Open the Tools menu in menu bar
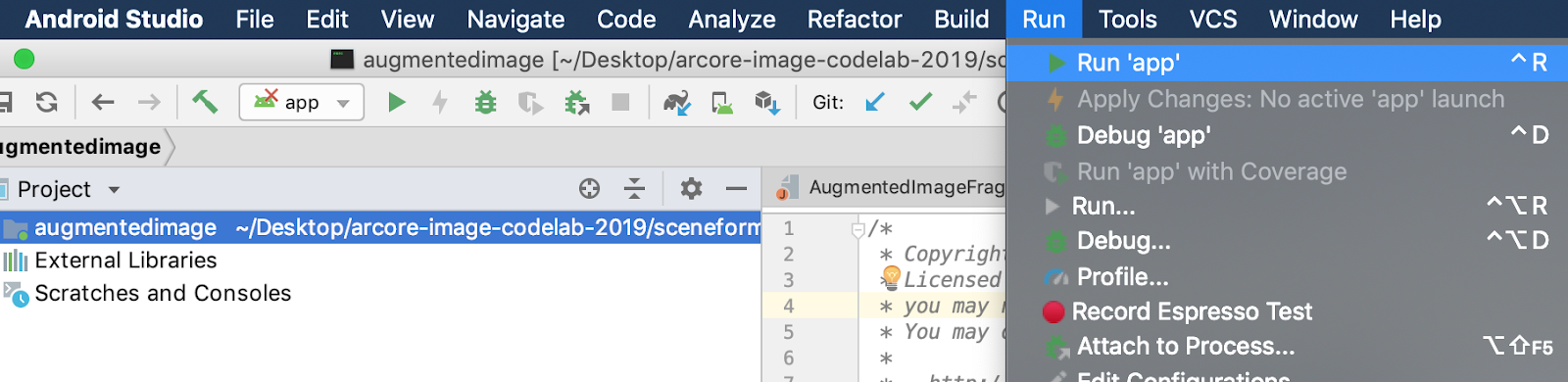Screen dimensions: 1568x382 (x=1127, y=19)
